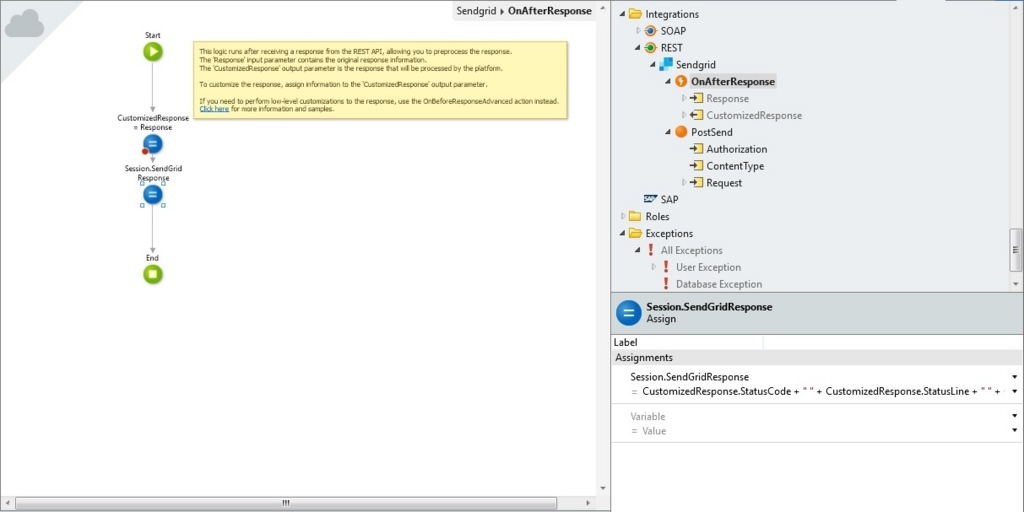Viewport: 1024px width, 512px height.
Task: Collapse the OnAfterResponse node
Action: click(x=669, y=82)
